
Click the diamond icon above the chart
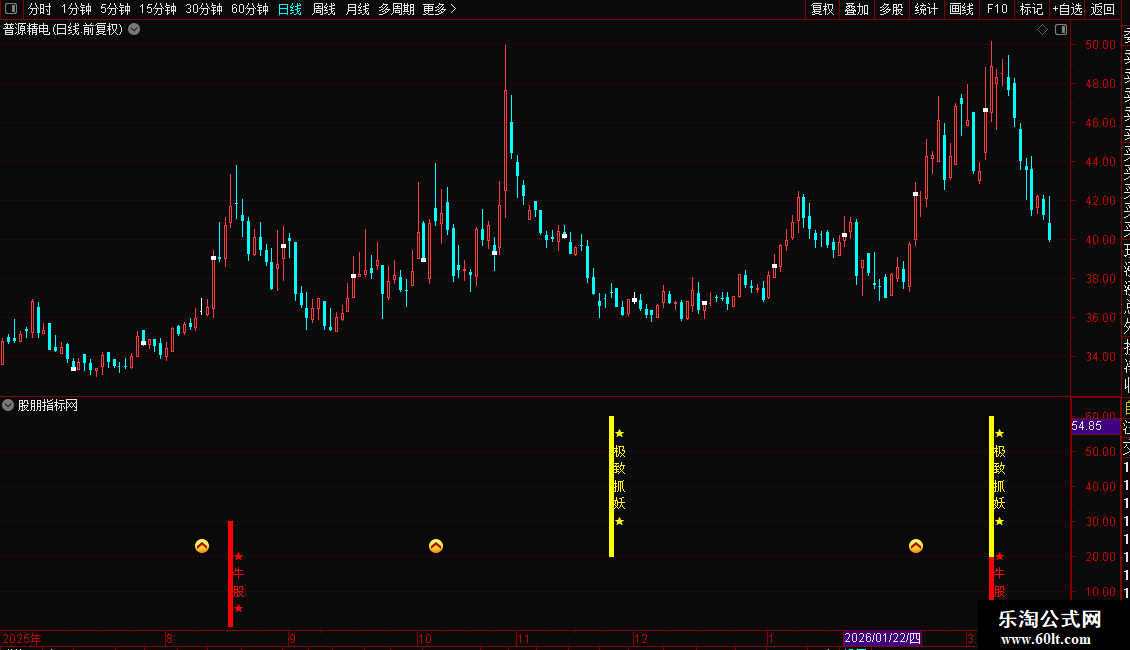point(1042,30)
